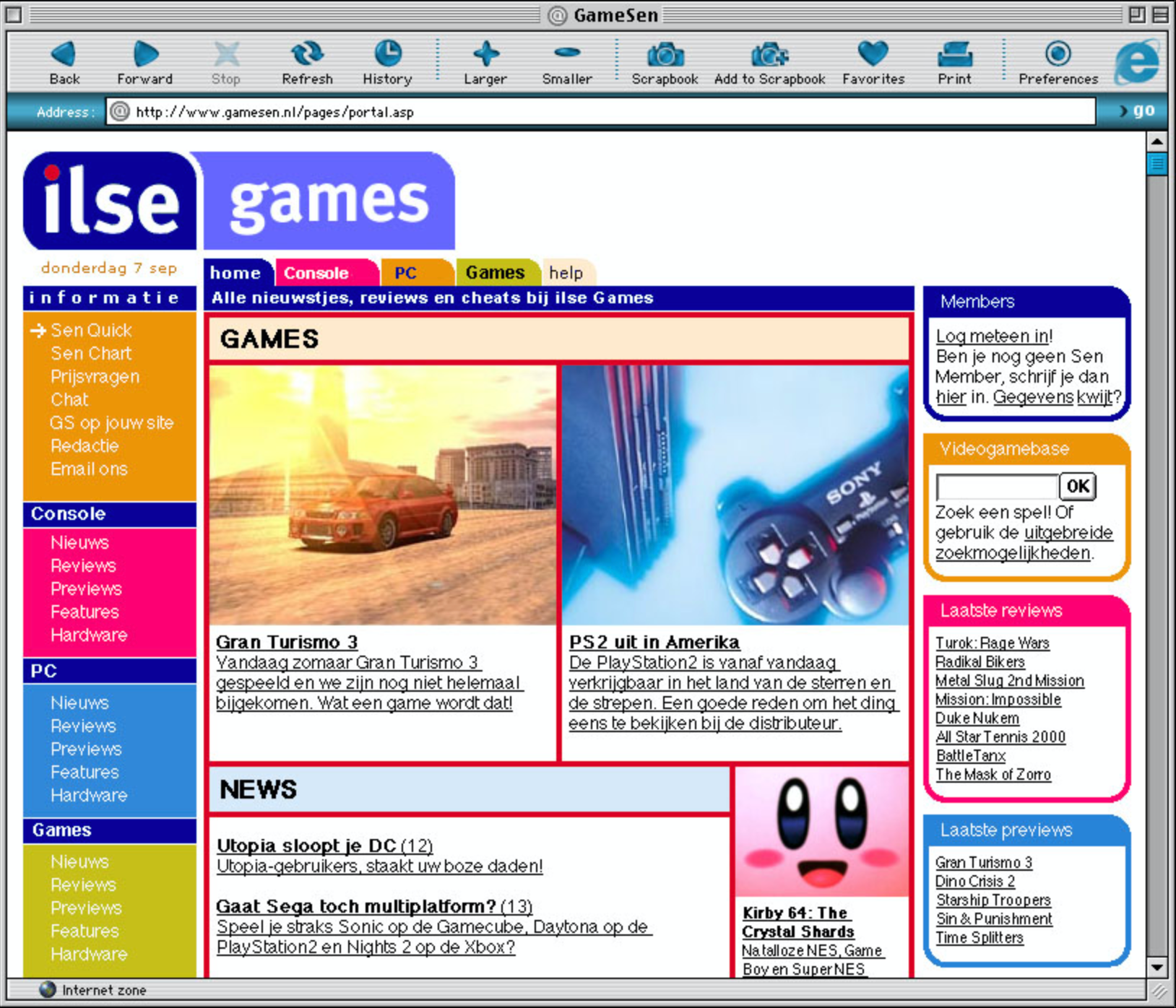Open GS op jouw site link

click(x=111, y=422)
